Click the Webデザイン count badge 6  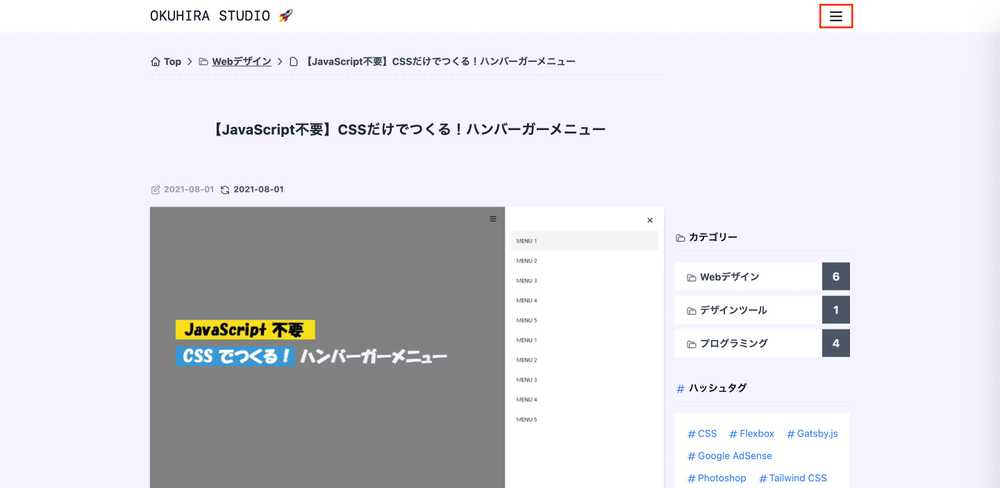coord(835,277)
